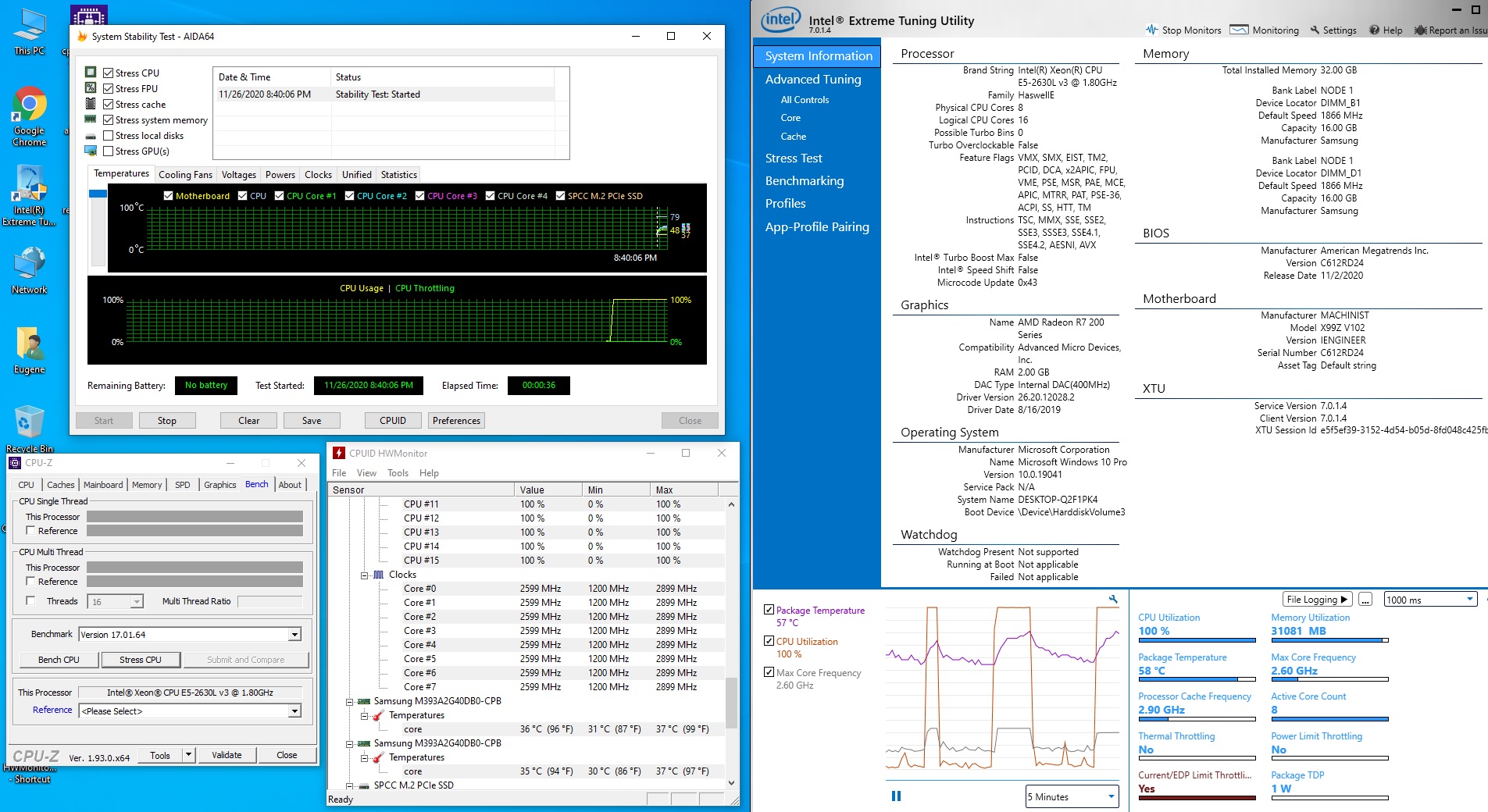Click the CPU-Z title bar app icon
Image resolution: width=1488 pixels, height=812 pixels.
click(x=15, y=463)
